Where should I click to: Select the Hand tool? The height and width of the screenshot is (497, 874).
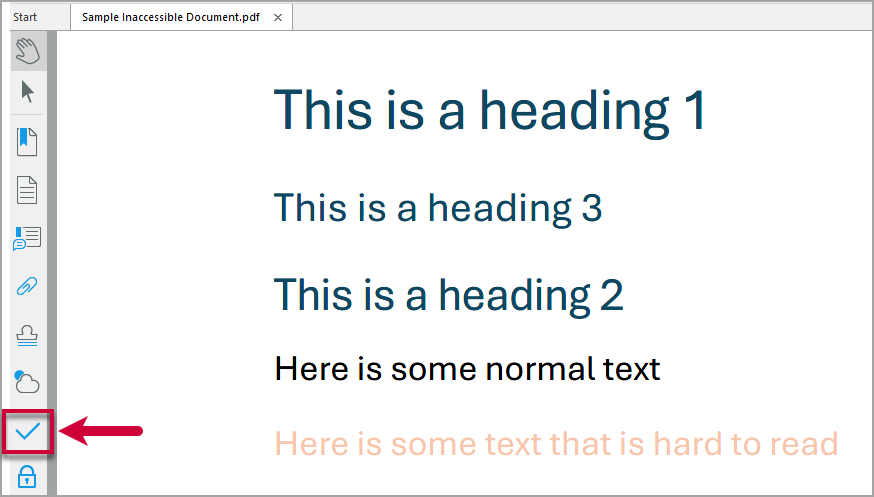tap(27, 51)
